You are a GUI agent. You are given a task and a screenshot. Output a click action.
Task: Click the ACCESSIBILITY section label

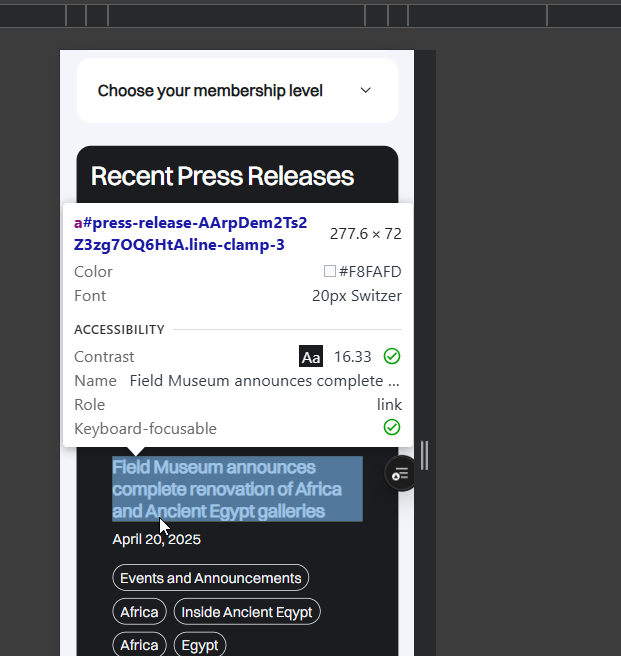[119, 330]
